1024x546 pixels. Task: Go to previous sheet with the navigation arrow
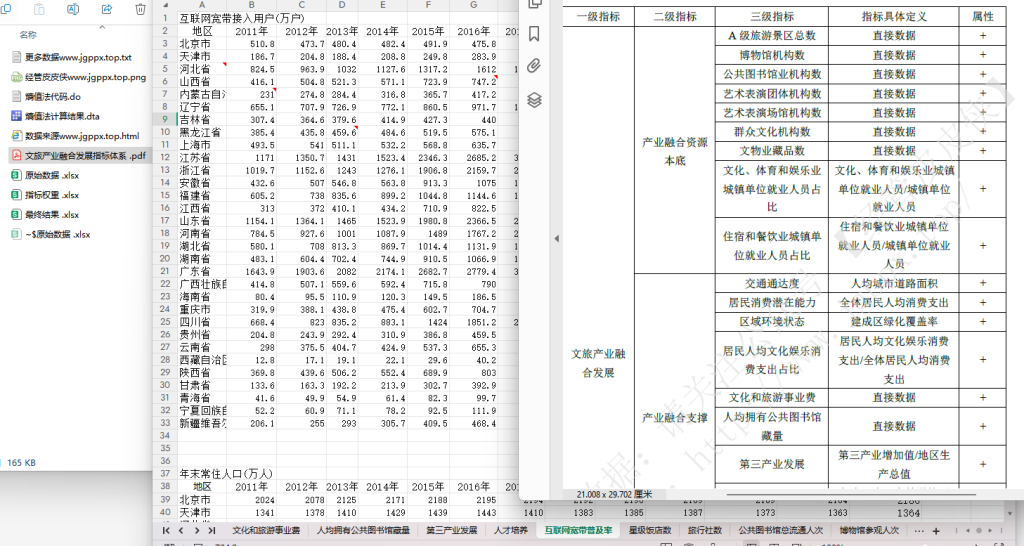pos(181,530)
